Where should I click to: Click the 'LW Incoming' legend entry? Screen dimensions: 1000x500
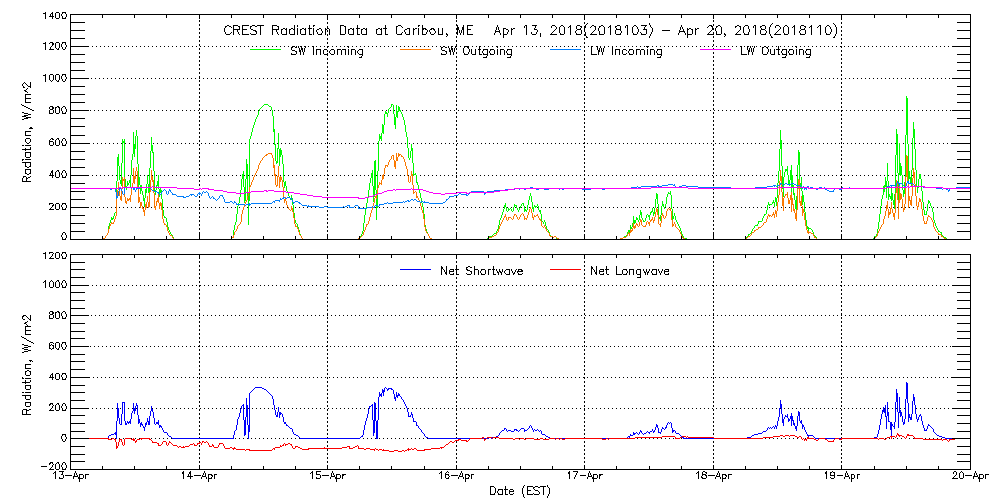point(626,51)
